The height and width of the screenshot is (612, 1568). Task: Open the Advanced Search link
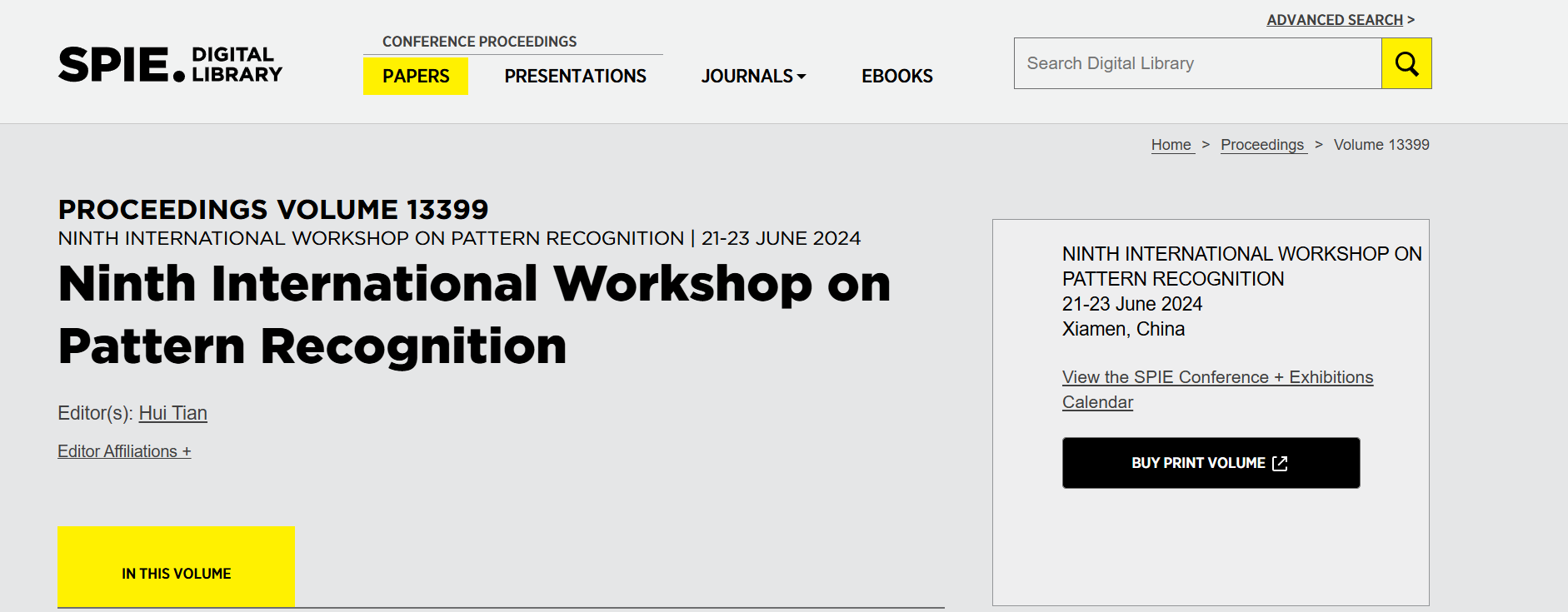(1334, 20)
